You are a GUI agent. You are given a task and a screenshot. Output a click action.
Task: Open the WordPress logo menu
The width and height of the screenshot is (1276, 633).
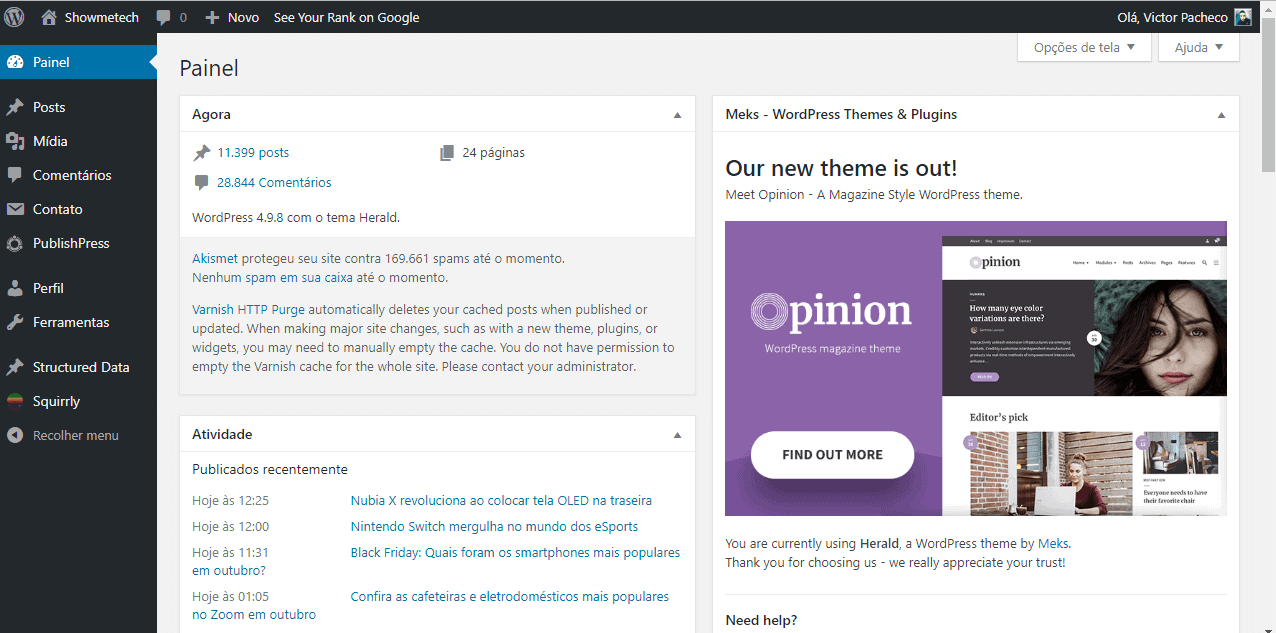coord(14,17)
